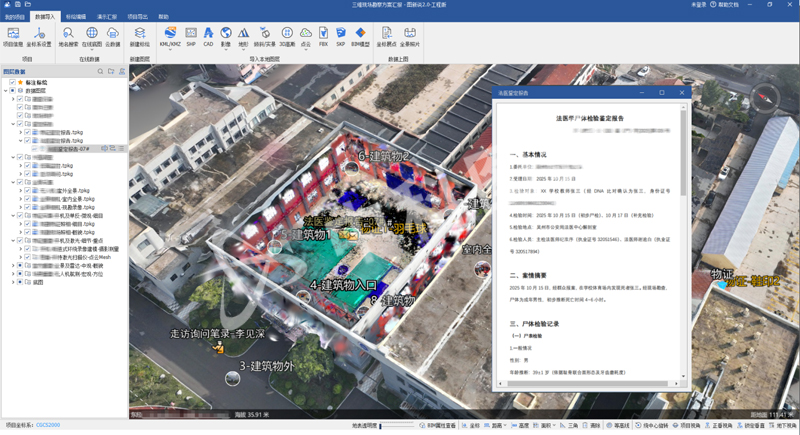Toggle checkbox of 点云Mesh layer
Image resolution: width=800 pixels, height=435 pixels.
[28, 257]
